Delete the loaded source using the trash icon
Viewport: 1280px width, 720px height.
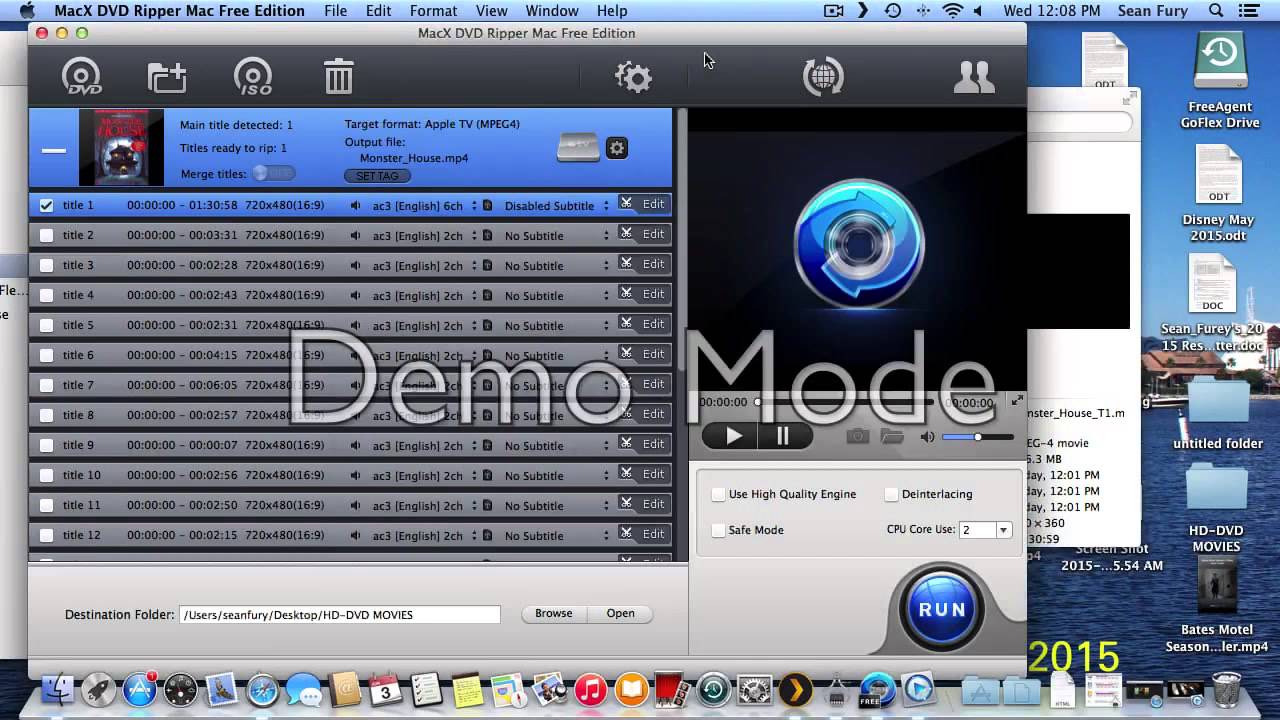tap(339, 77)
